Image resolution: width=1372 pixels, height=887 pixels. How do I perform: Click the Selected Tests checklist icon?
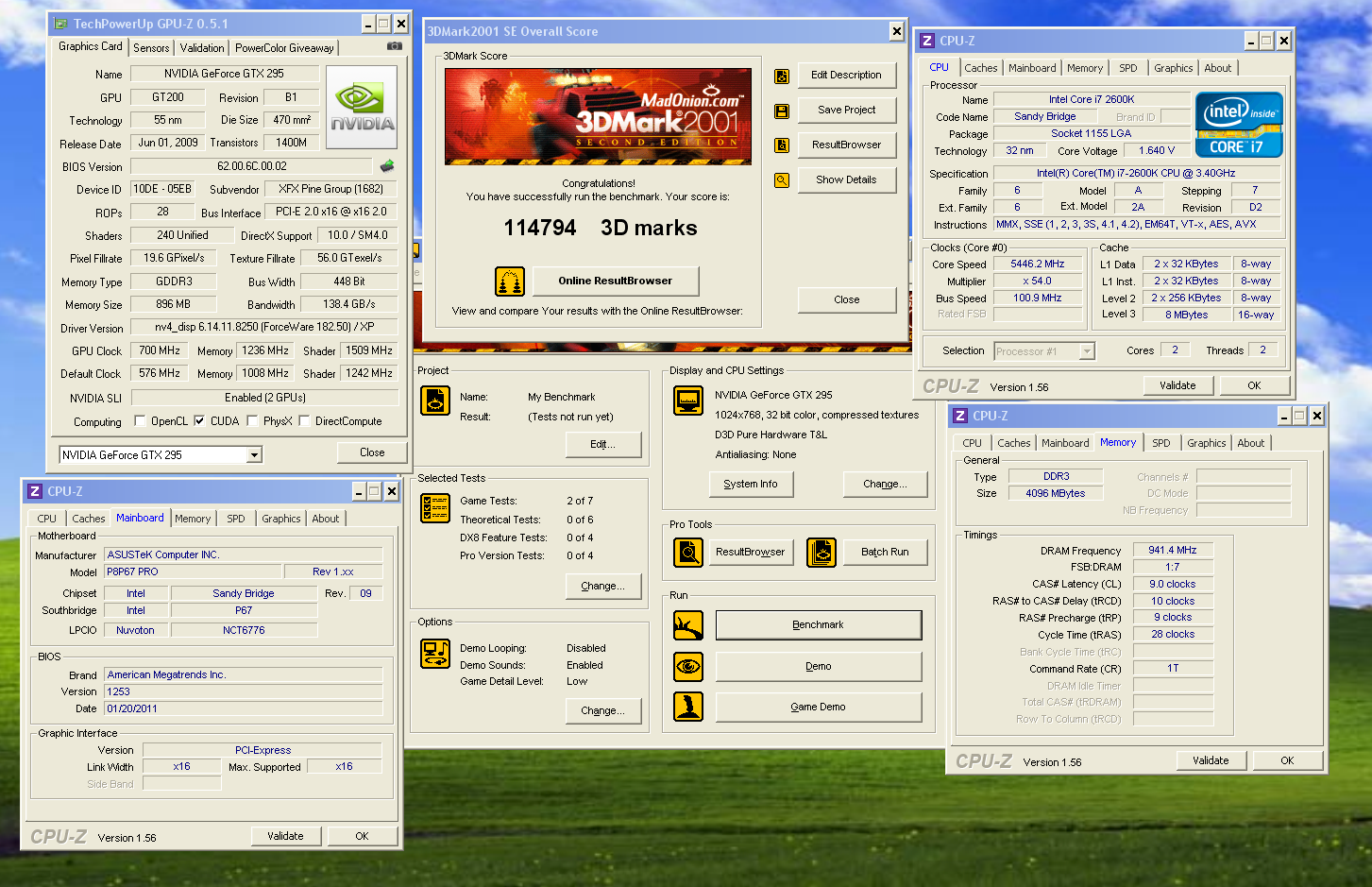tap(435, 508)
